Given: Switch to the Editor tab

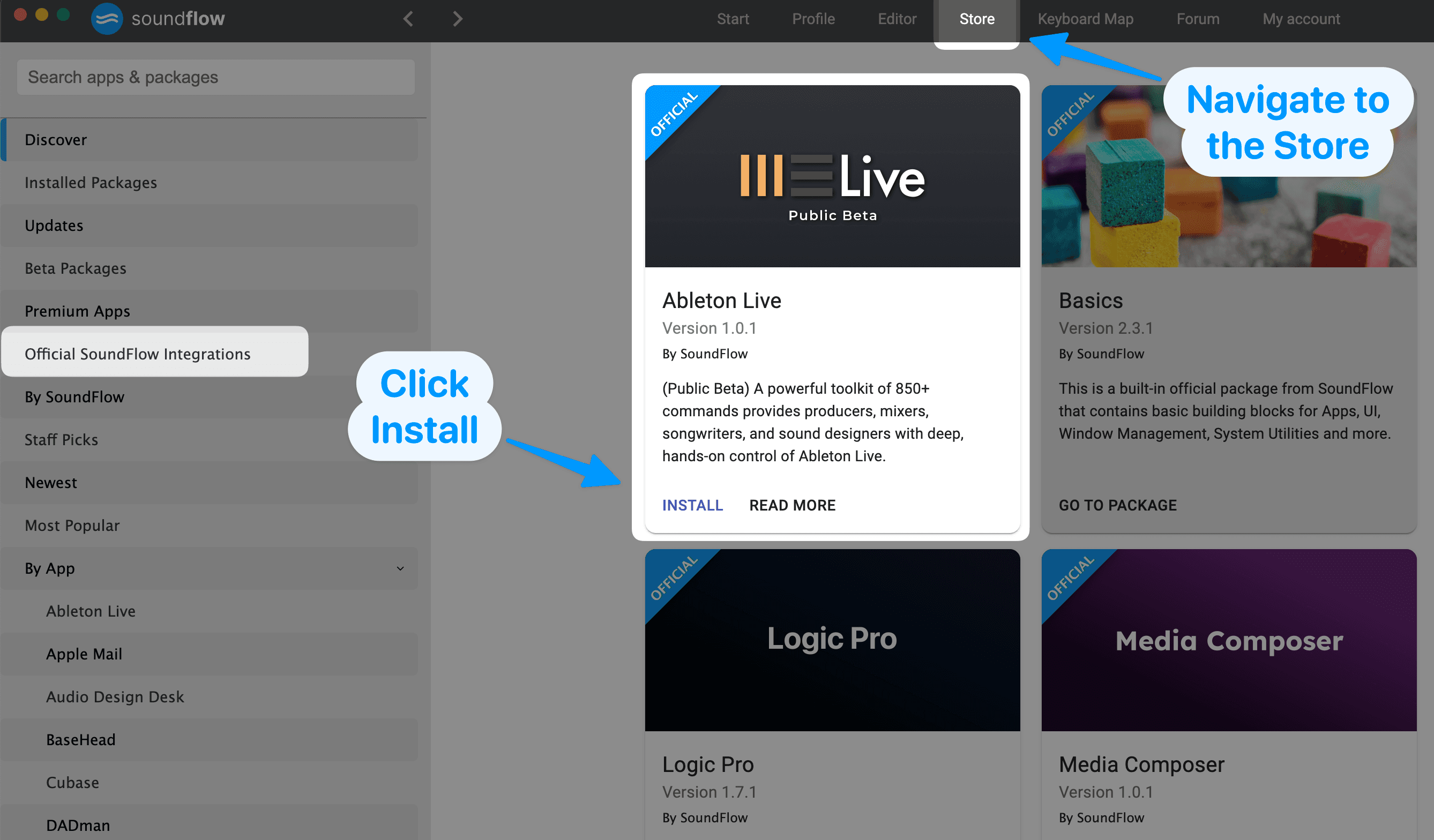Looking at the screenshot, I should tap(897, 19).
